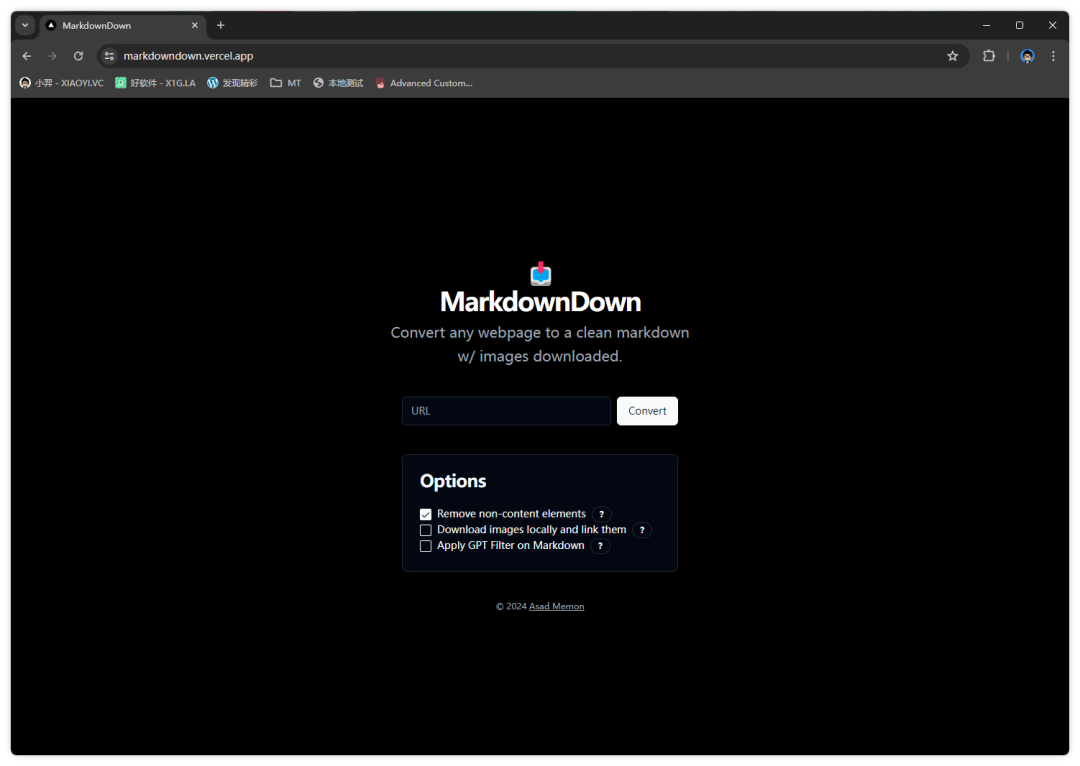Reload the current page
The width and height of the screenshot is (1080, 766).
[79, 56]
